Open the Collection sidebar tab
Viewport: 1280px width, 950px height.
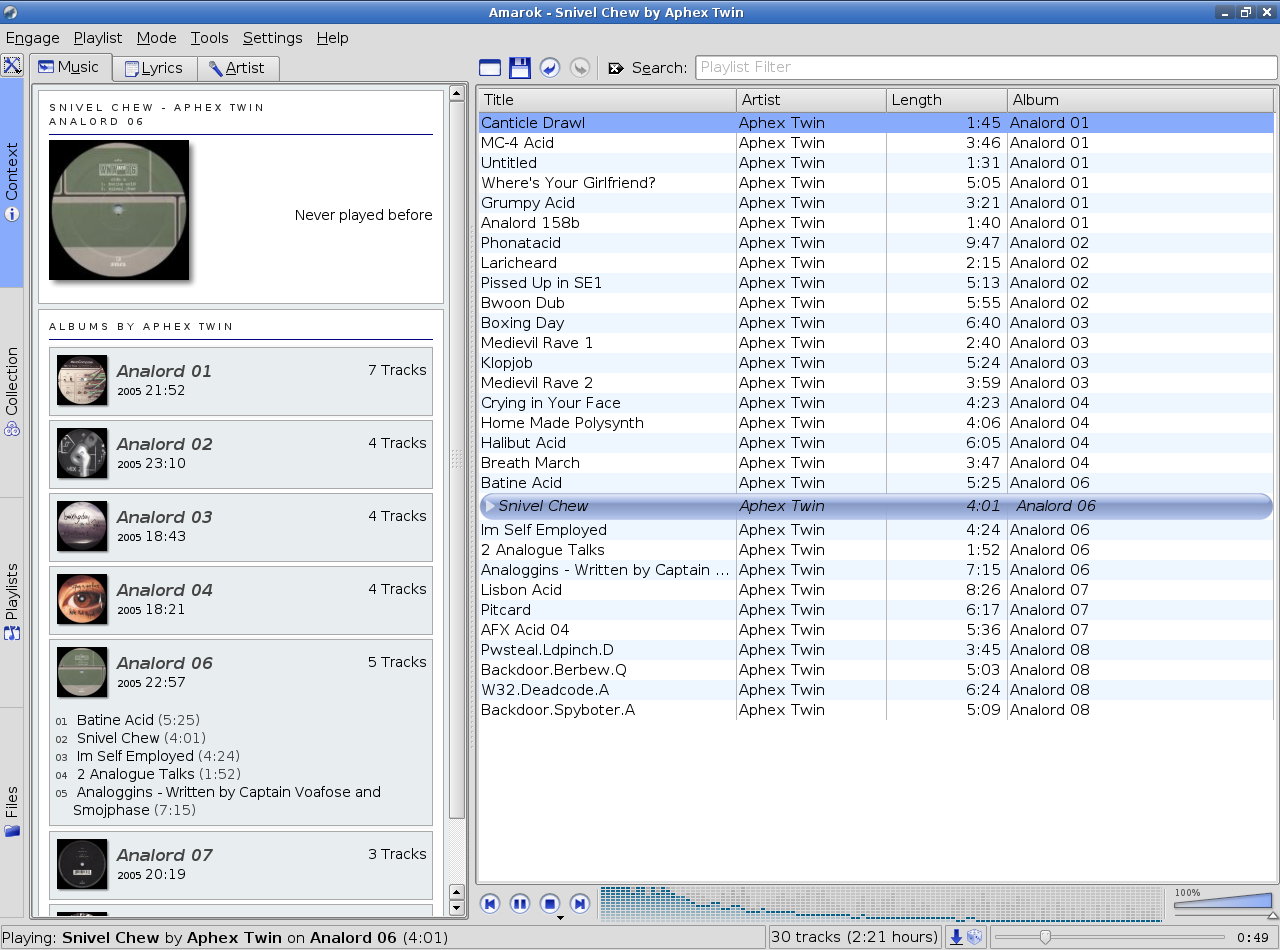(12, 392)
